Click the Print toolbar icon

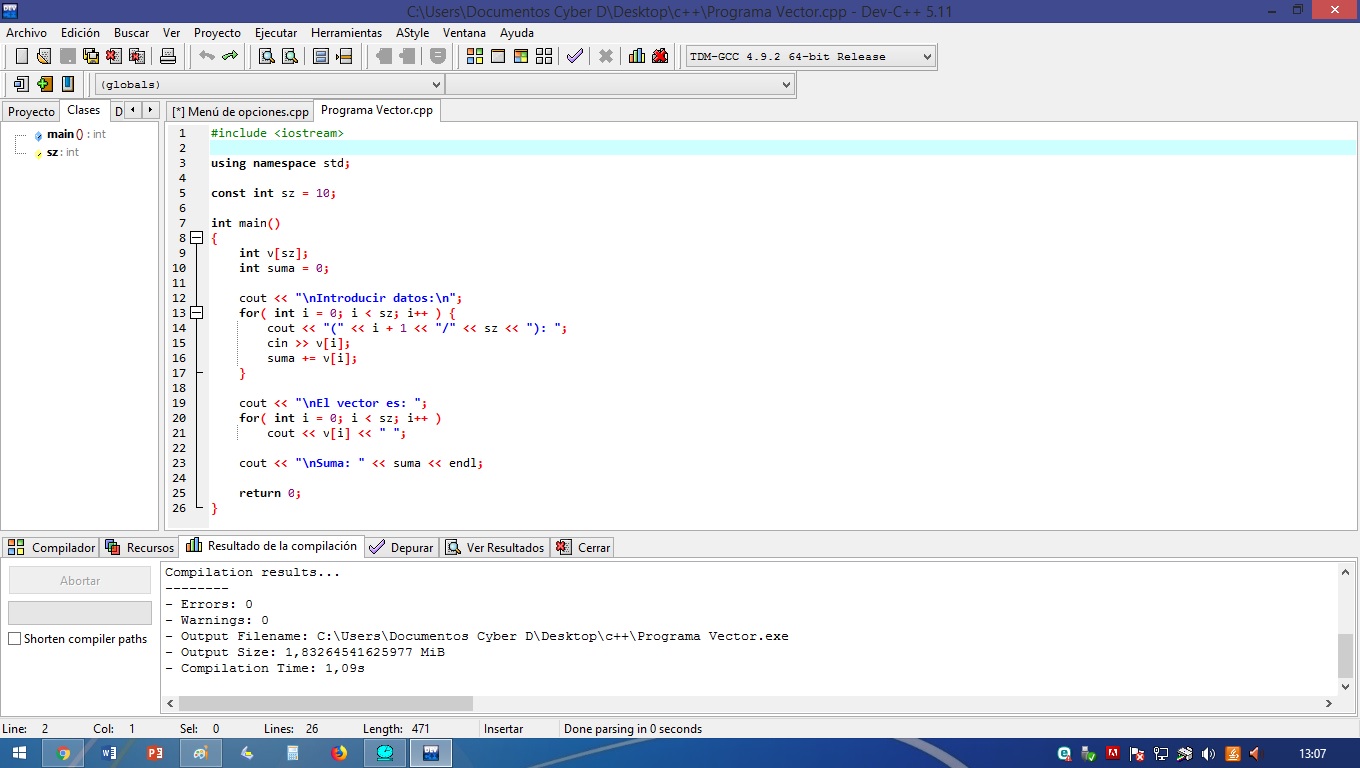pos(168,56)
